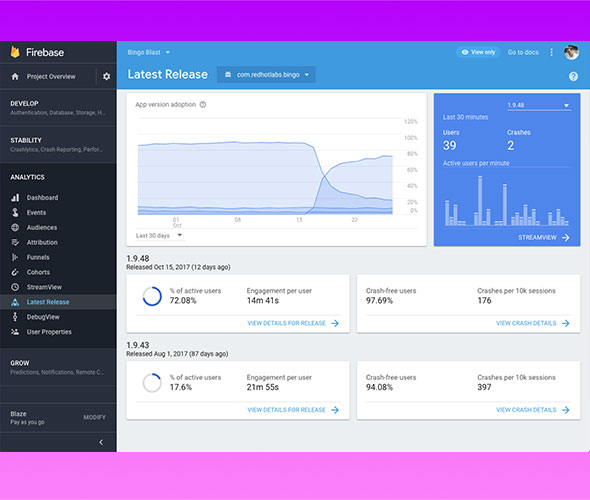
Task: View crash details for release 1.9.43
Action: [x=533, y=410]
